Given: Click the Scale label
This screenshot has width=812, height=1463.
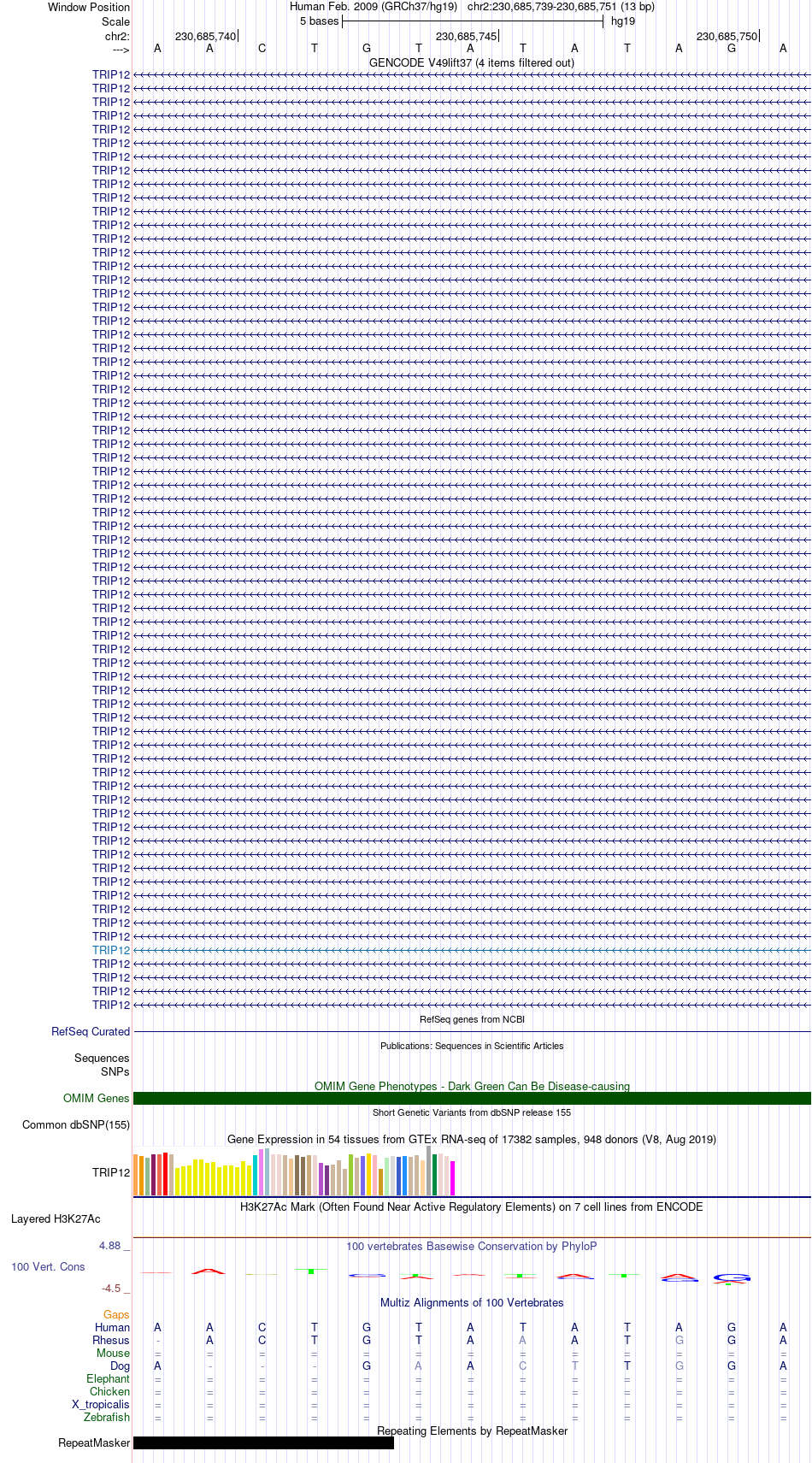Looking at the screenshot, I should coord(116,21).
